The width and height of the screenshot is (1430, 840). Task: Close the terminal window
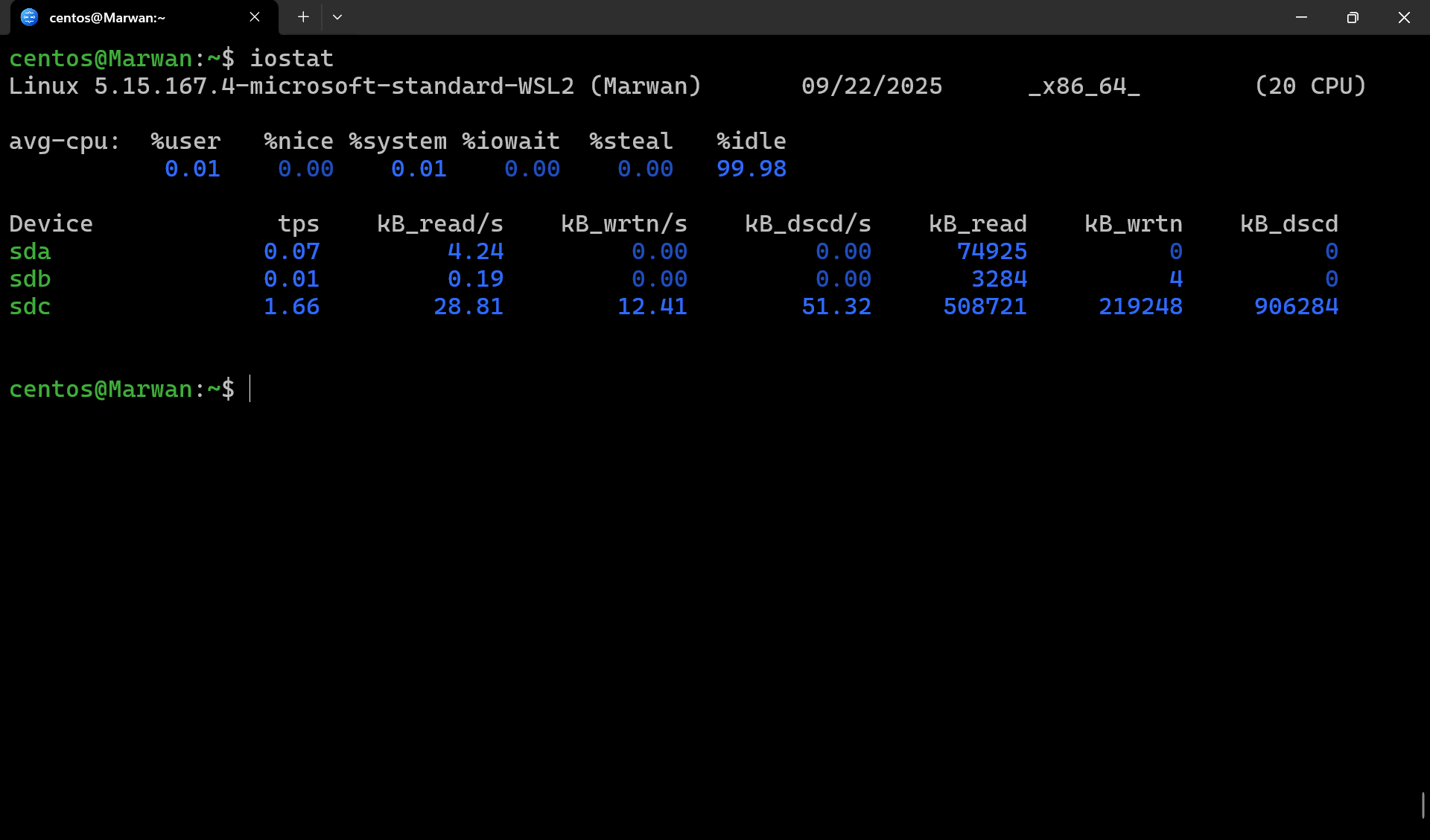[x=1404, y=17]
